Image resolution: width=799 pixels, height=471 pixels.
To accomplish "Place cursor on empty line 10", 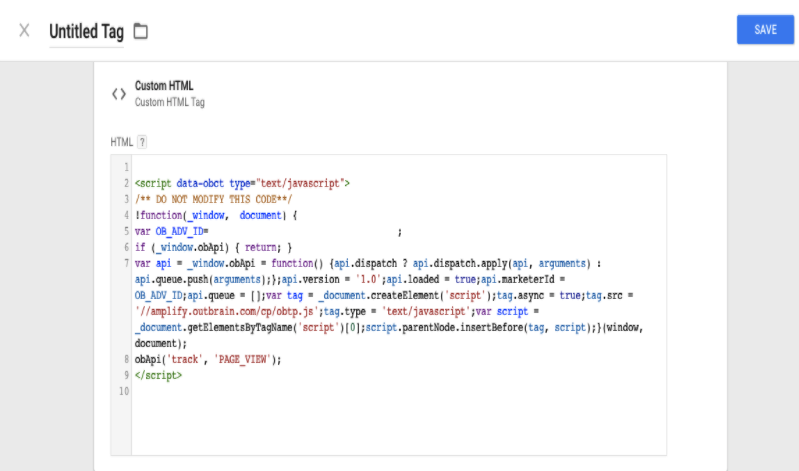I will click(300, 391).
